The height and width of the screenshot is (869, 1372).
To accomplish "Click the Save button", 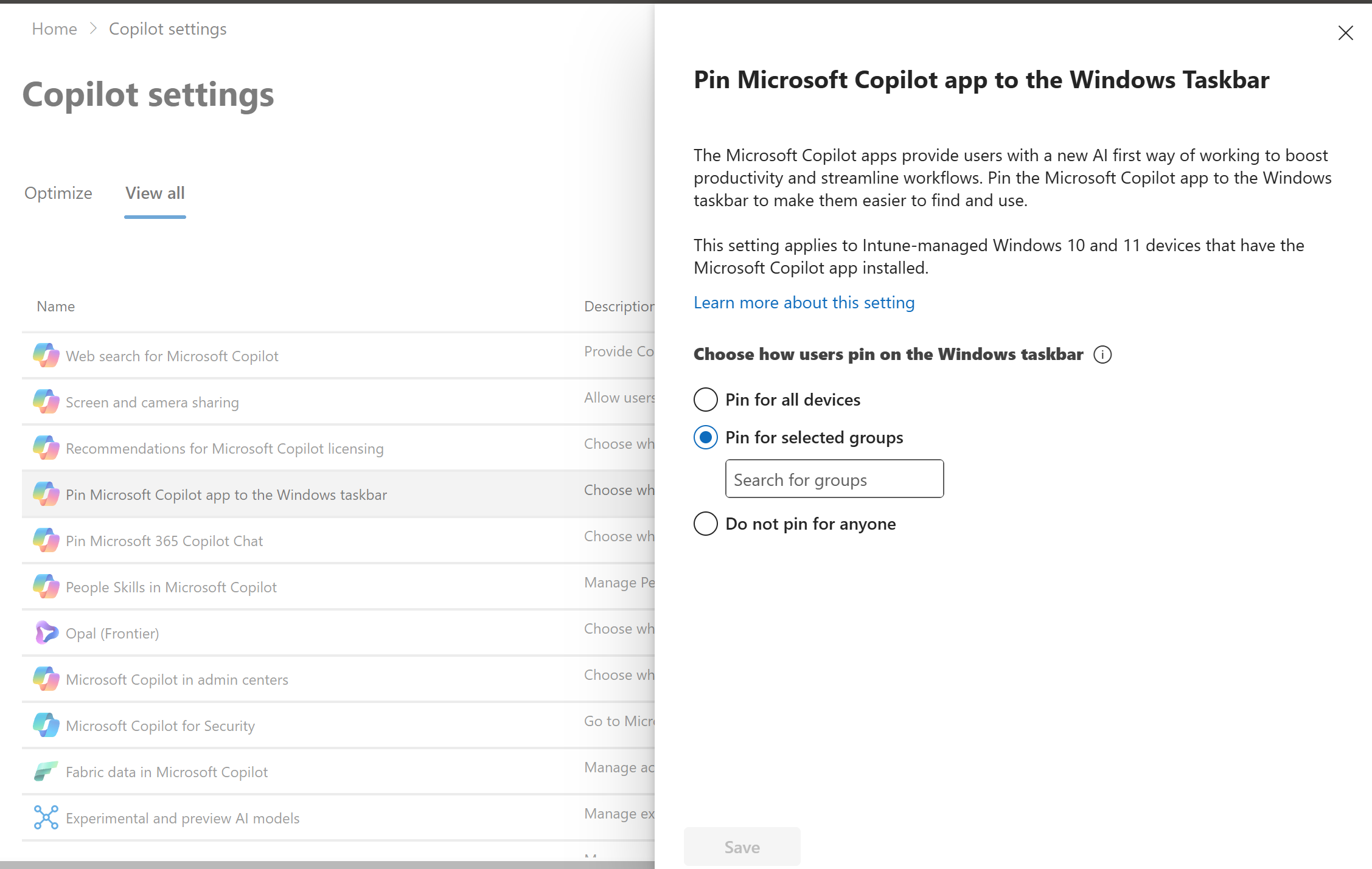I will pos(742,846).
